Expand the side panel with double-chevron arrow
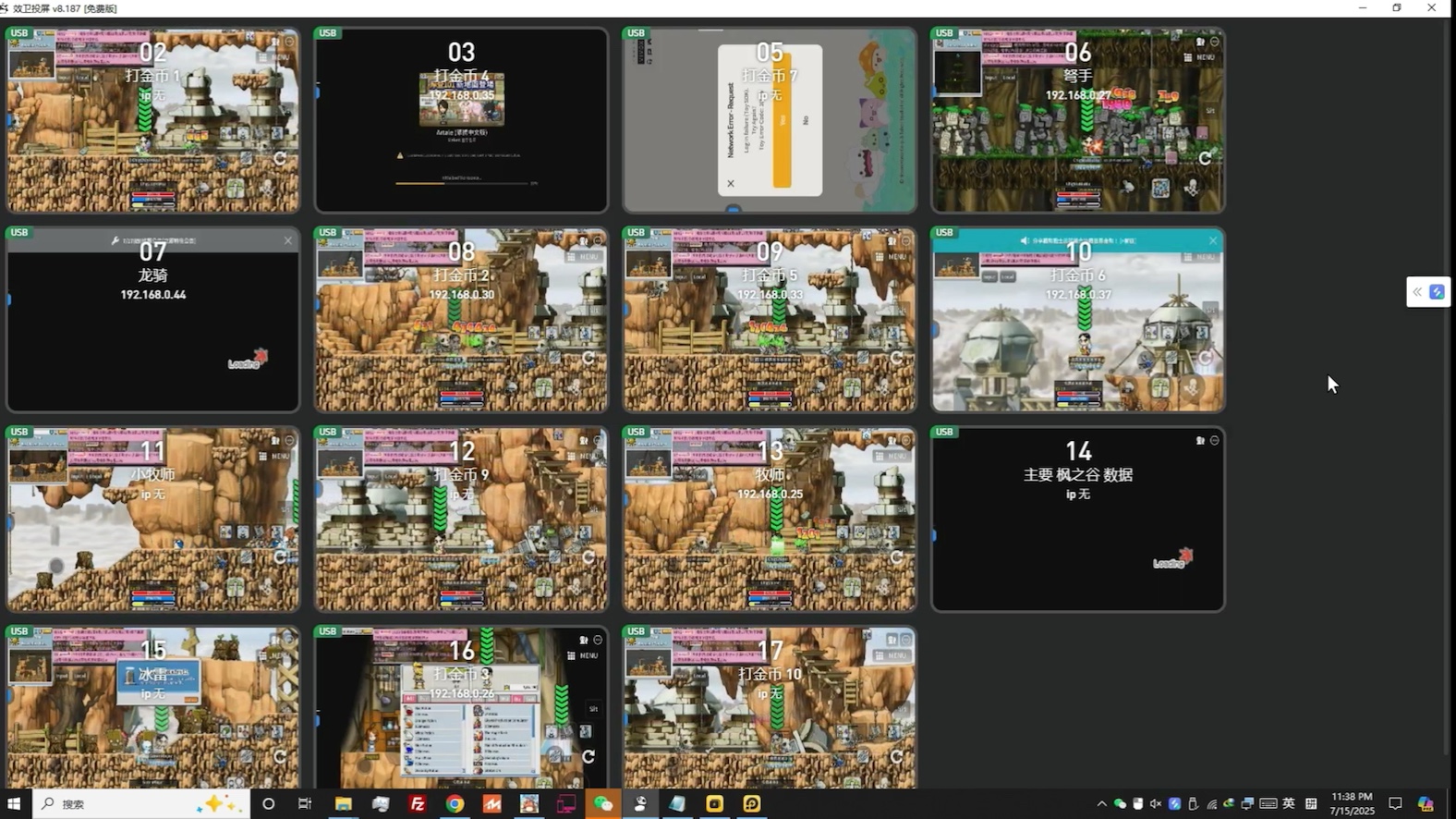 pos(1417,292)
